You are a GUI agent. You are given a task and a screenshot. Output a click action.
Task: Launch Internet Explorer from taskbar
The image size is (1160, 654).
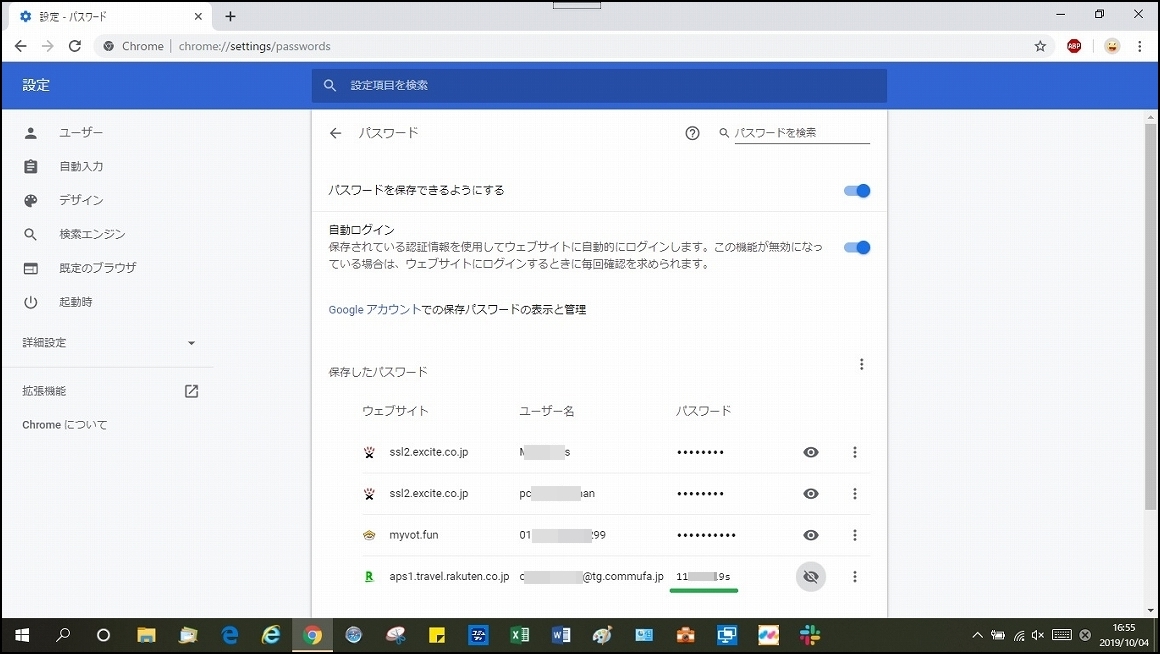271,636
